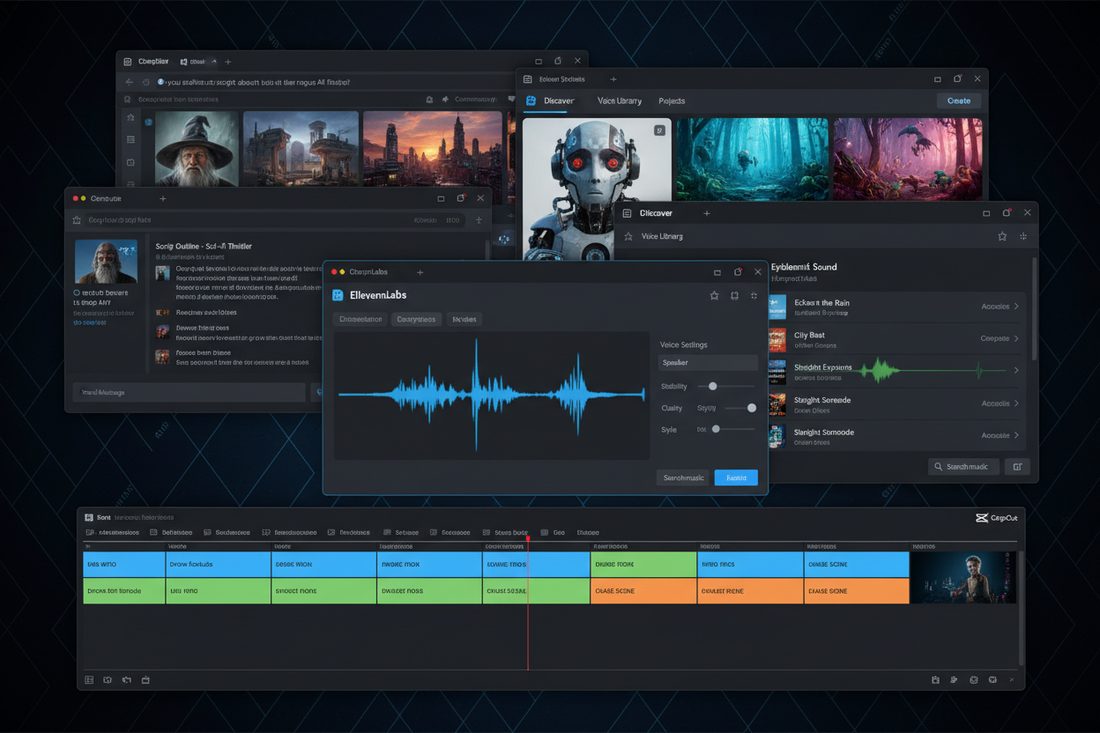The image size is (1100, 733).
Task: Click the Create button
Action: 959,101
